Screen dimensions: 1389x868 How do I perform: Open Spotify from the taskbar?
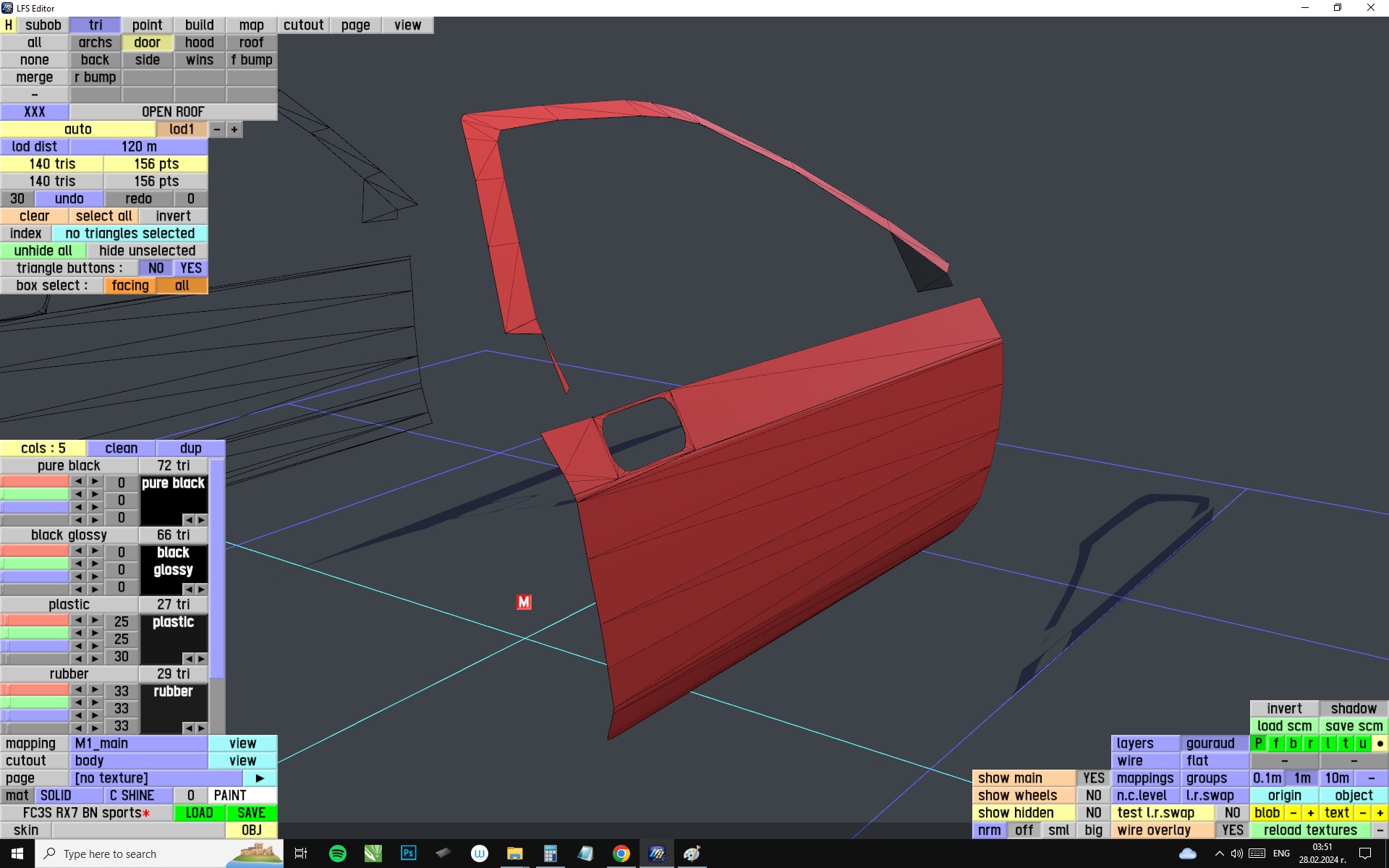pyautogui.click(x=338, y=854)
